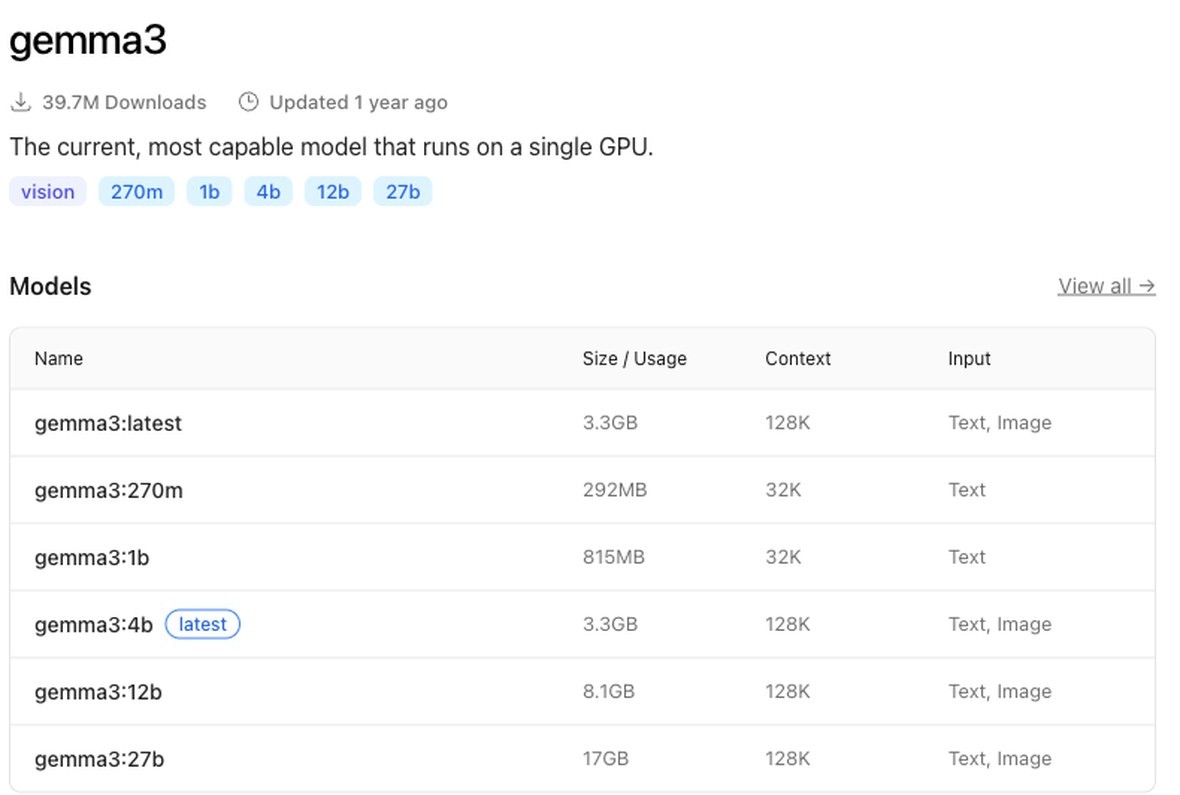Select the 1b size tag
This screenshot has height=795, width=1180.
pos(209,191)
